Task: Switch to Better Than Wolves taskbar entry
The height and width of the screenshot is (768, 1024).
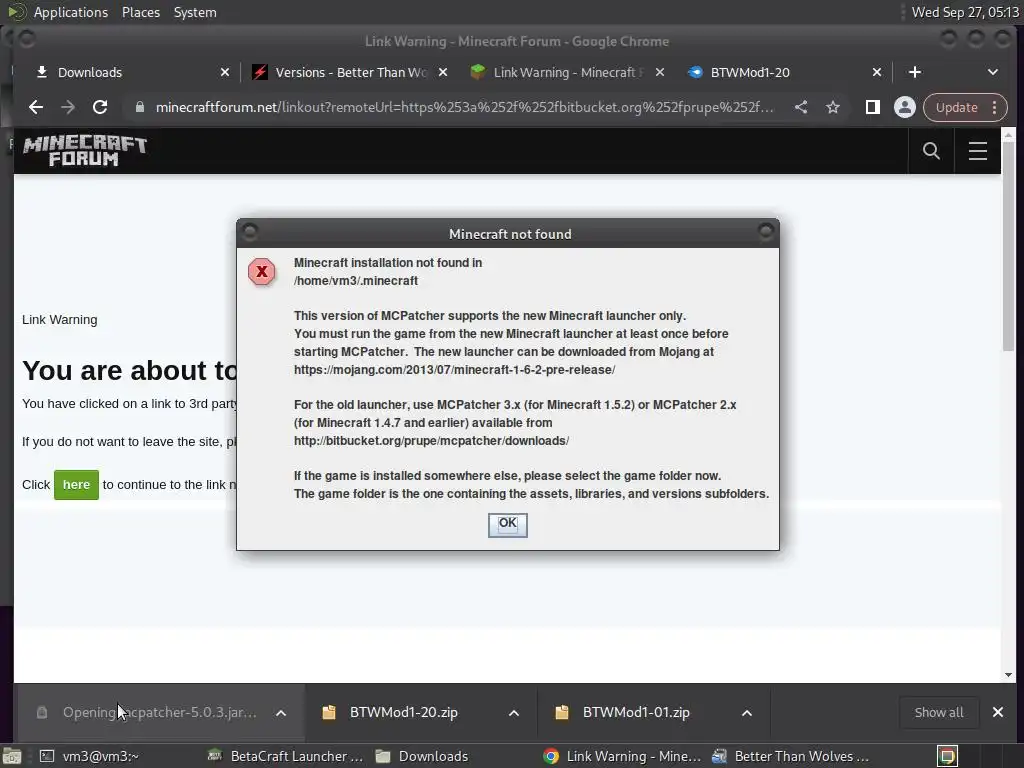Action: pos(790,756)
